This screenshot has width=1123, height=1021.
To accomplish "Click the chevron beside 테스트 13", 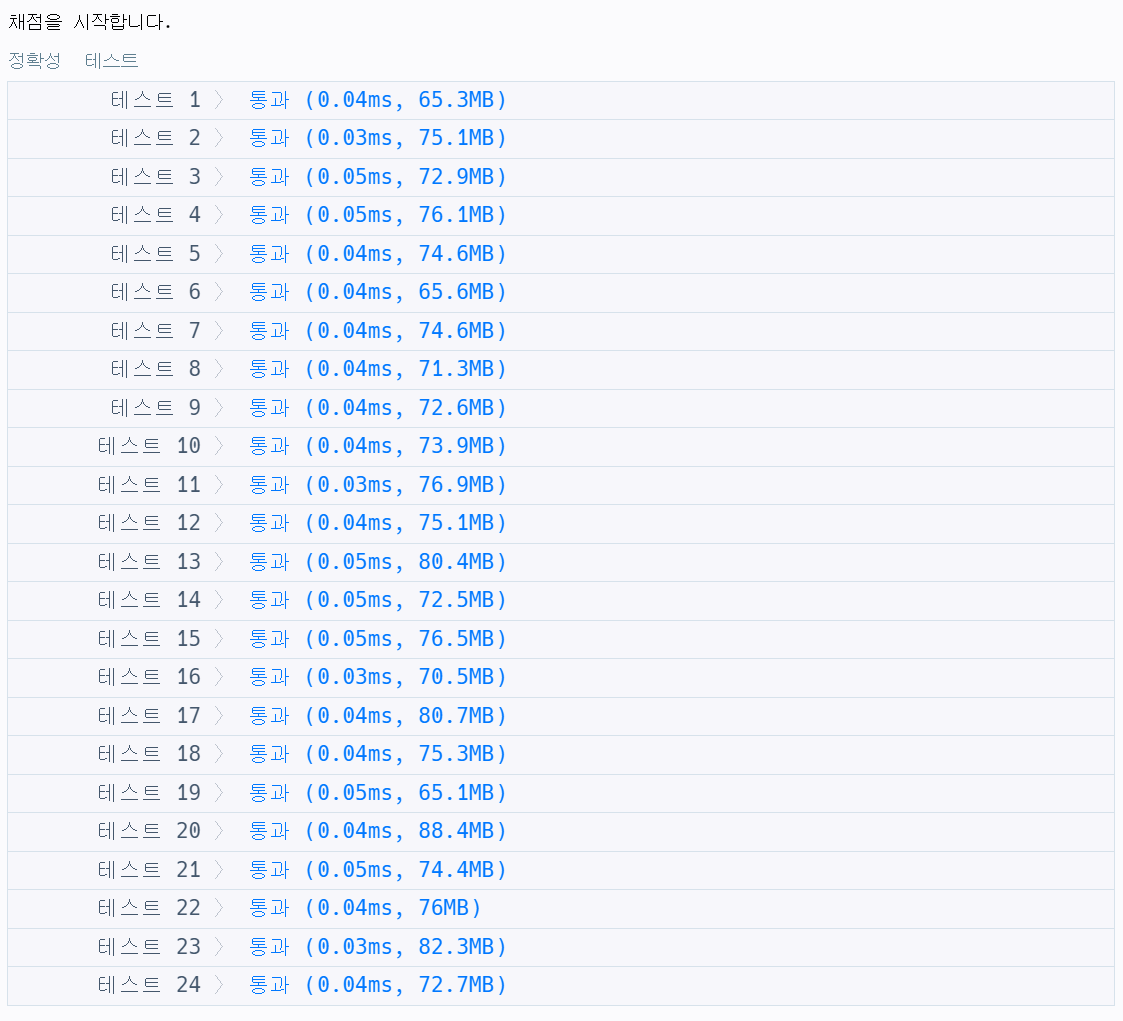I will (219, 561).
